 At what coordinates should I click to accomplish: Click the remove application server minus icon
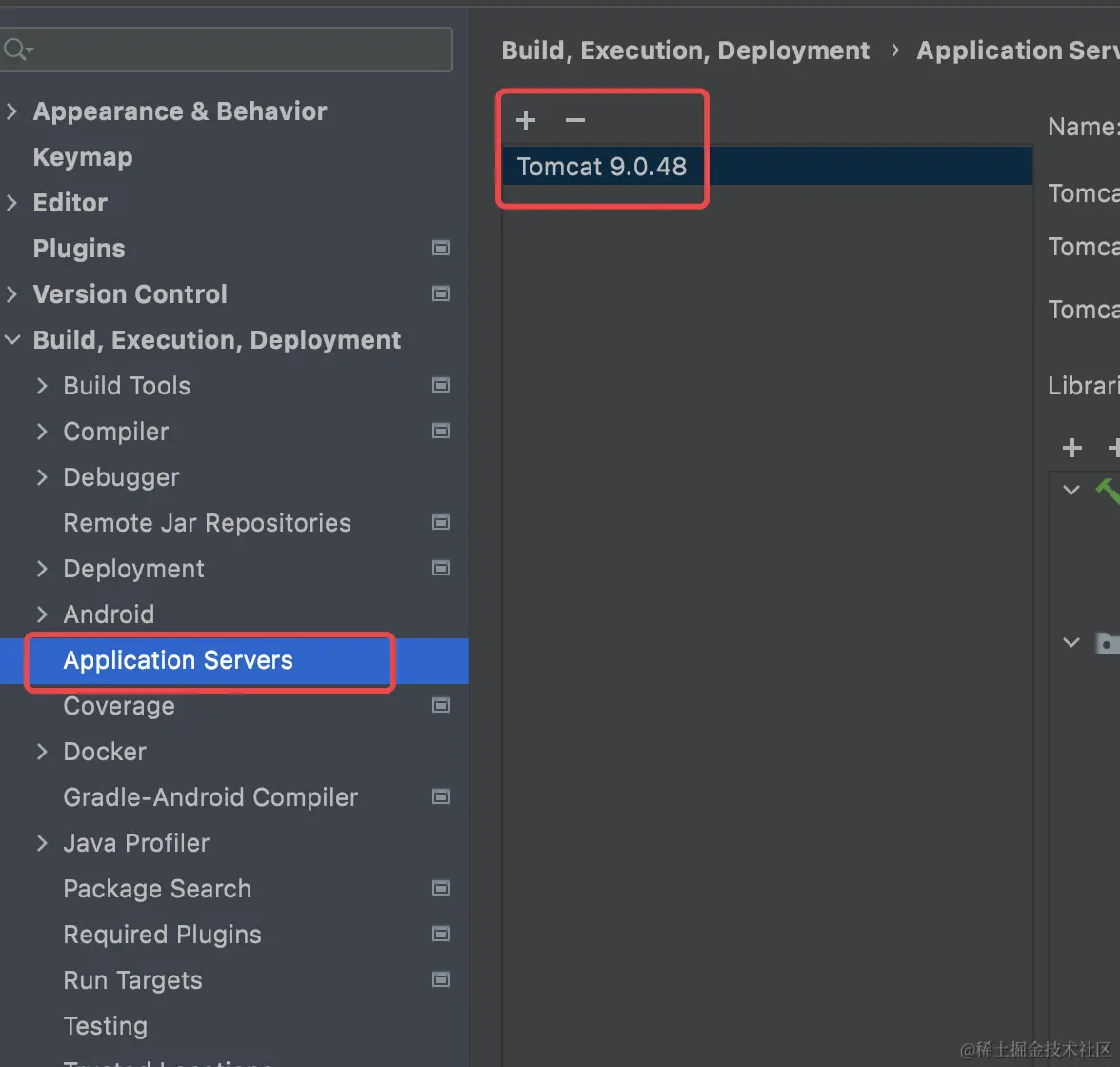click(575, 120)
